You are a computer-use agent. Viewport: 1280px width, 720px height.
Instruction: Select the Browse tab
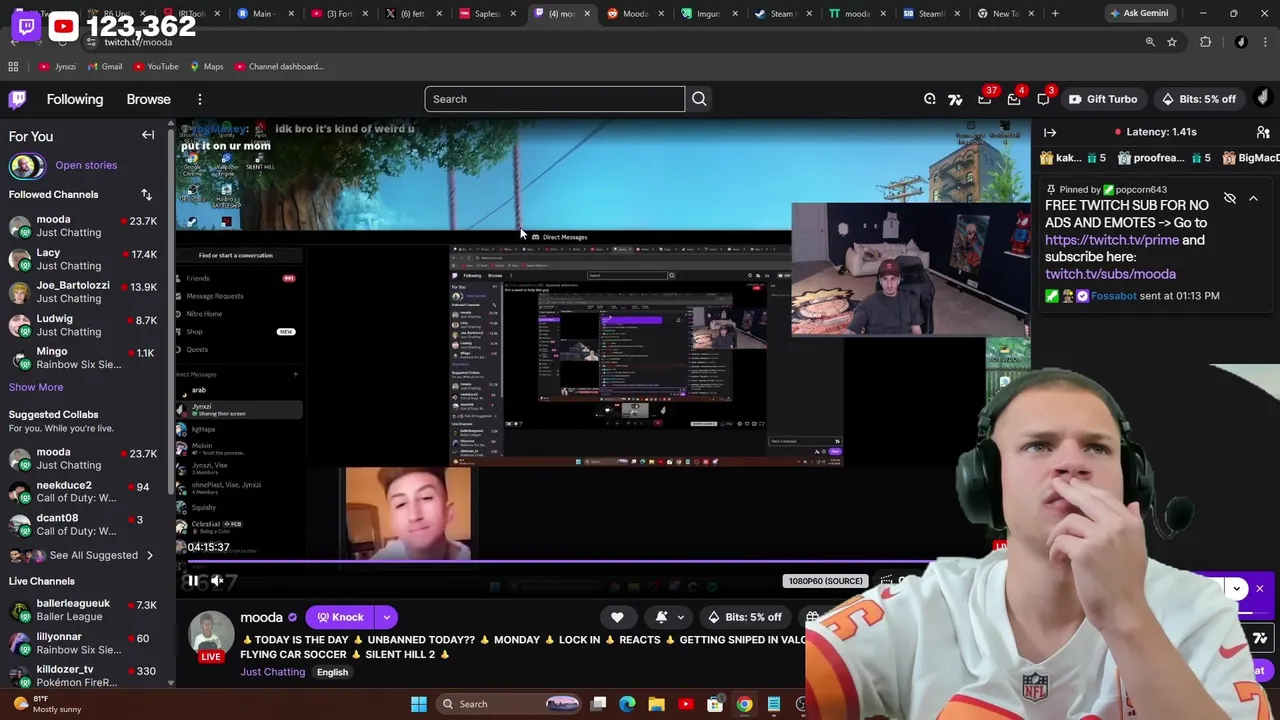148,99
